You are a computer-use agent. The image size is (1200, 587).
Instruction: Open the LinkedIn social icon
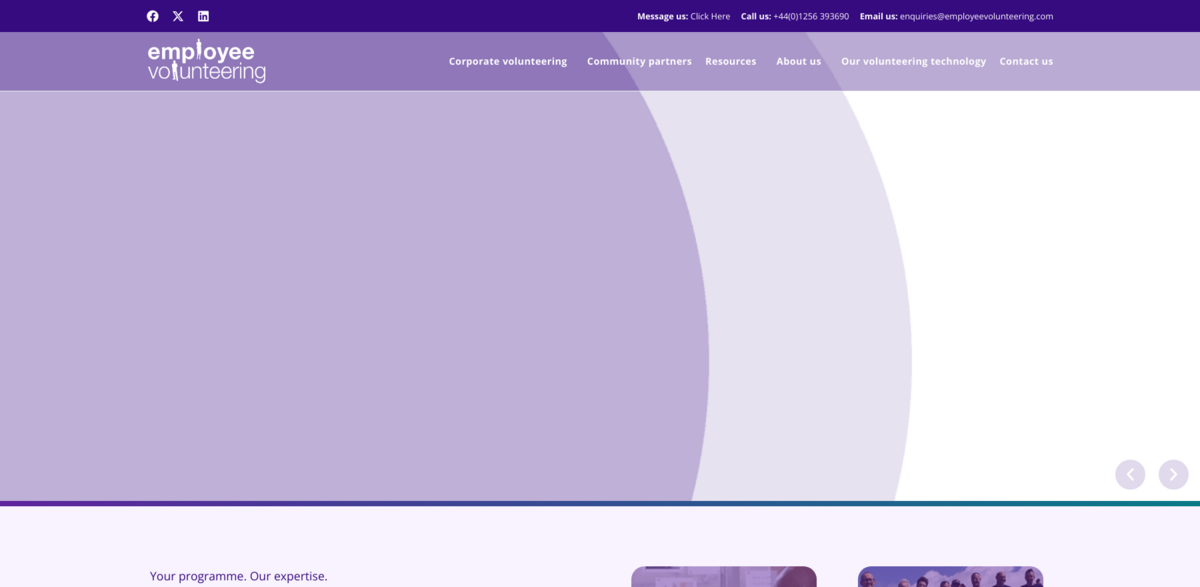(203, 16)
